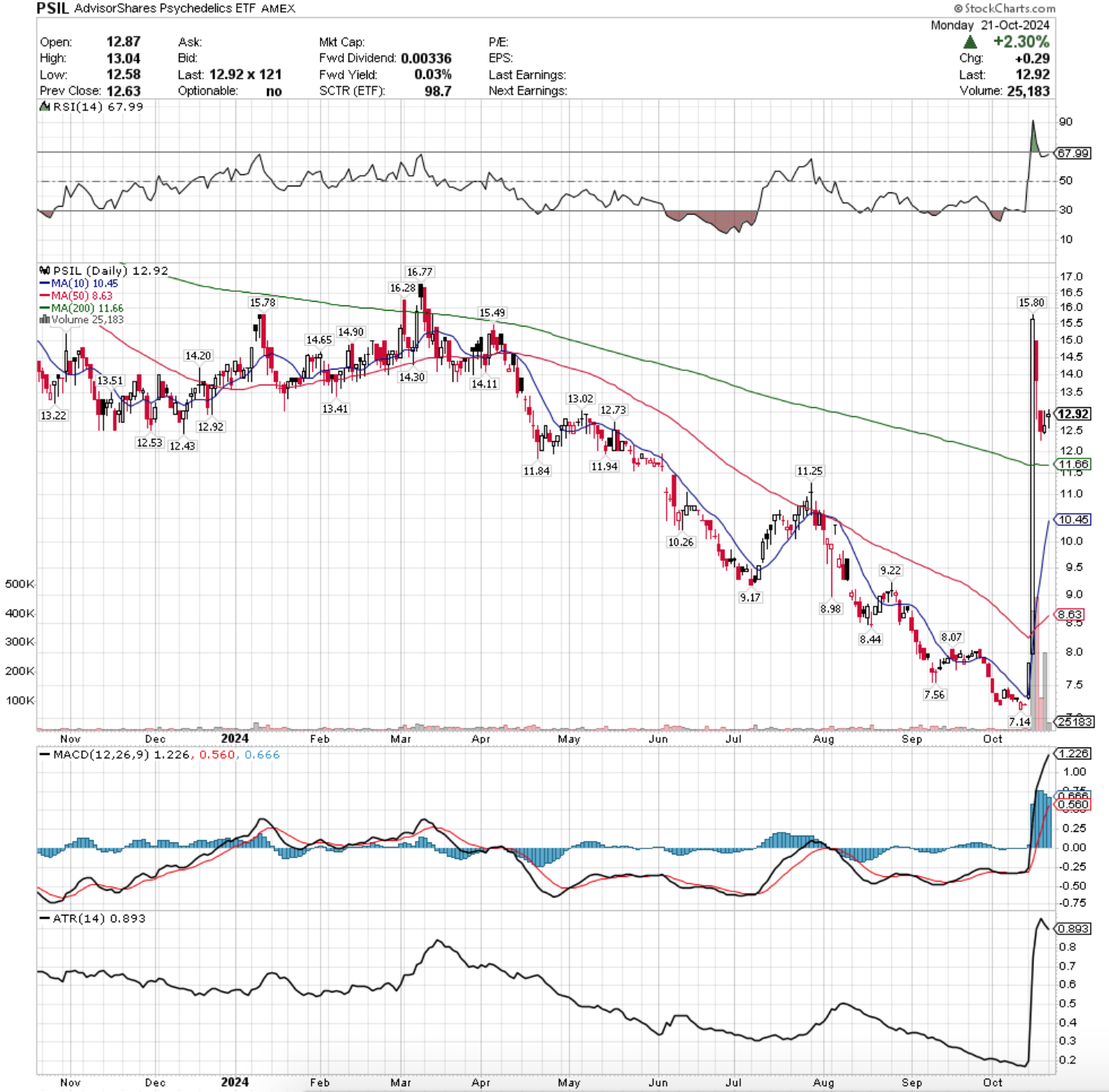
Task: Click the 11.66 MA200 axis tag
Action: (x=1073, y=465)
